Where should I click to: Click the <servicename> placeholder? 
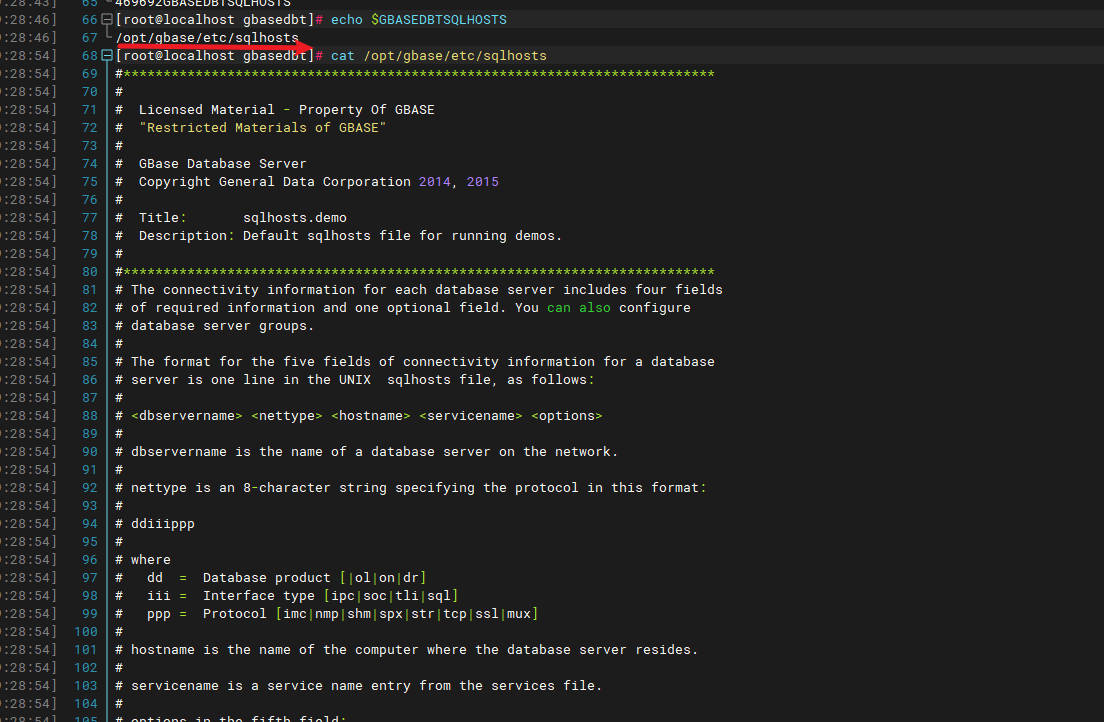[x=470, y=416]
